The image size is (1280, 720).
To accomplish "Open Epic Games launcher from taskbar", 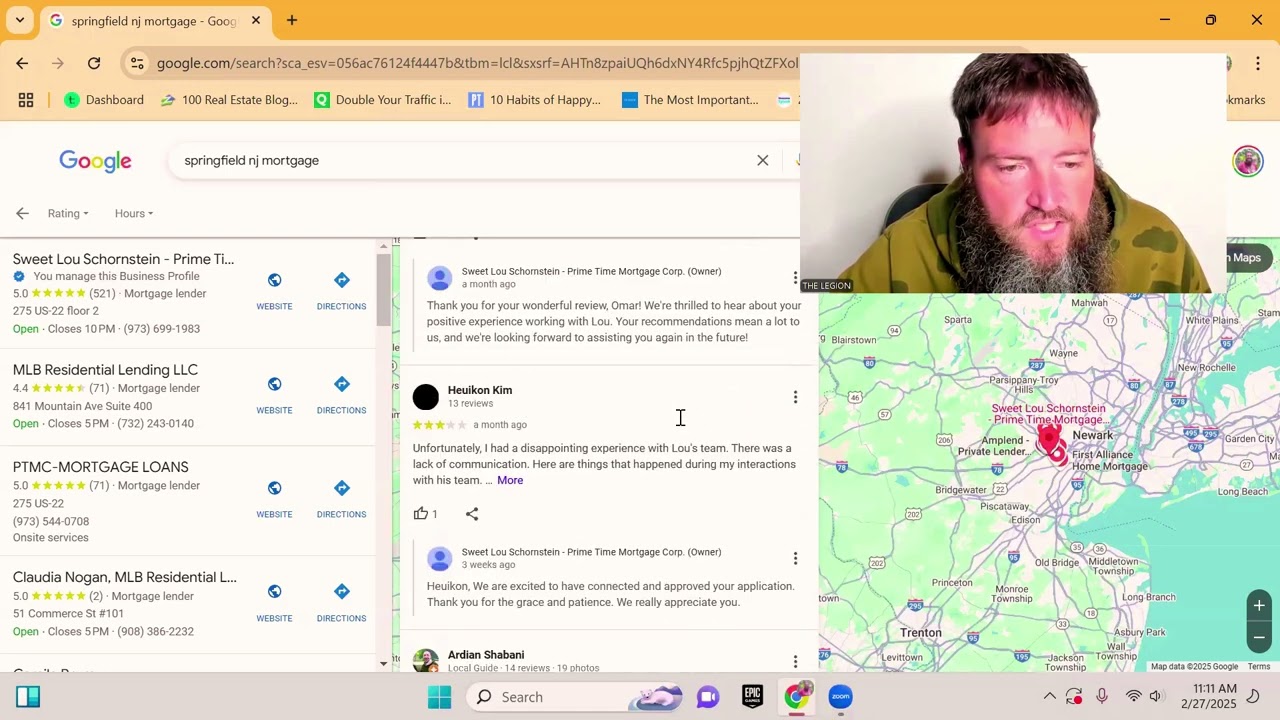I will tap(752, 697).
